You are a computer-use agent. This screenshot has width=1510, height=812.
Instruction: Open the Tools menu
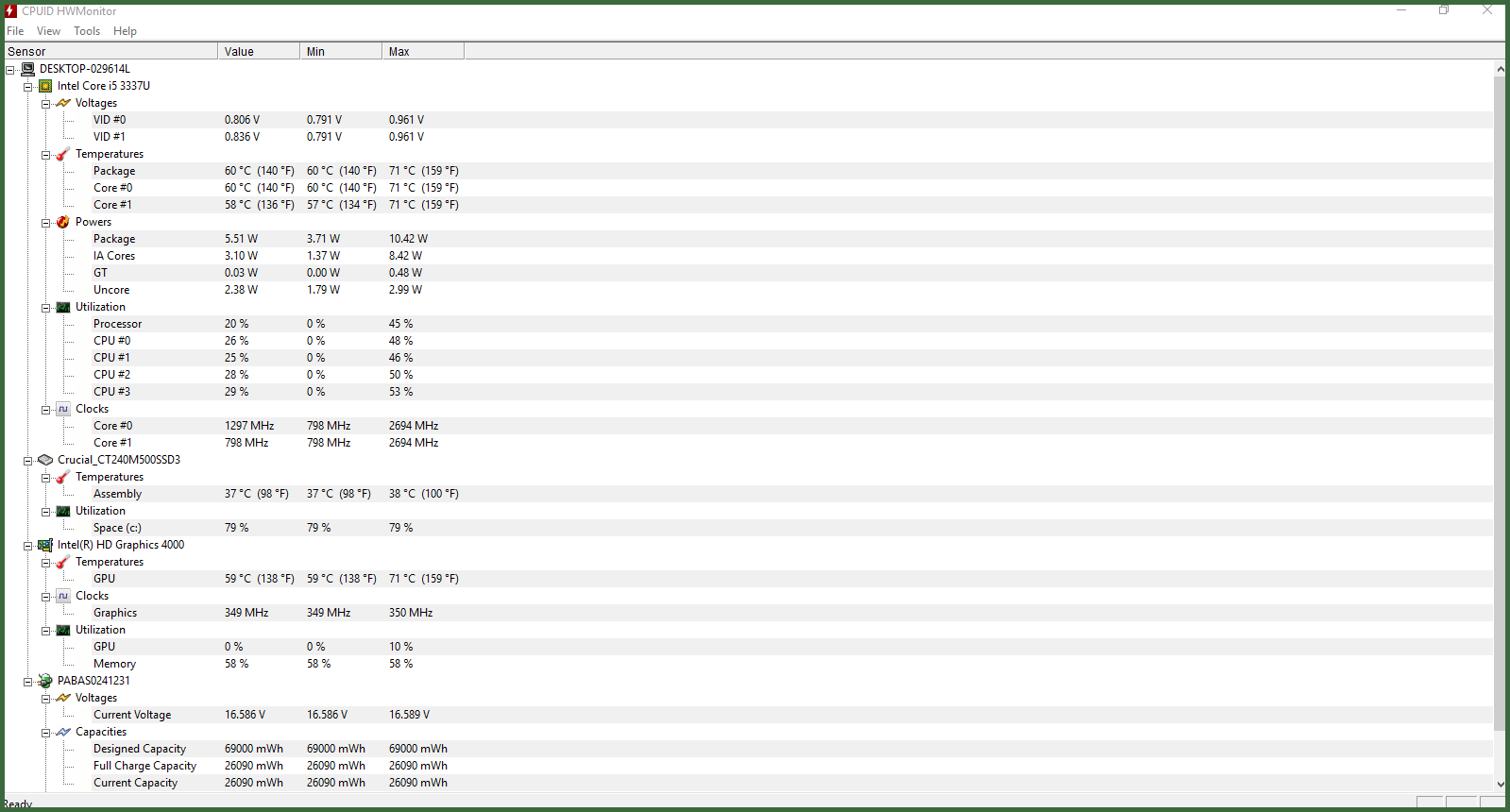click(x=87, y=31)
